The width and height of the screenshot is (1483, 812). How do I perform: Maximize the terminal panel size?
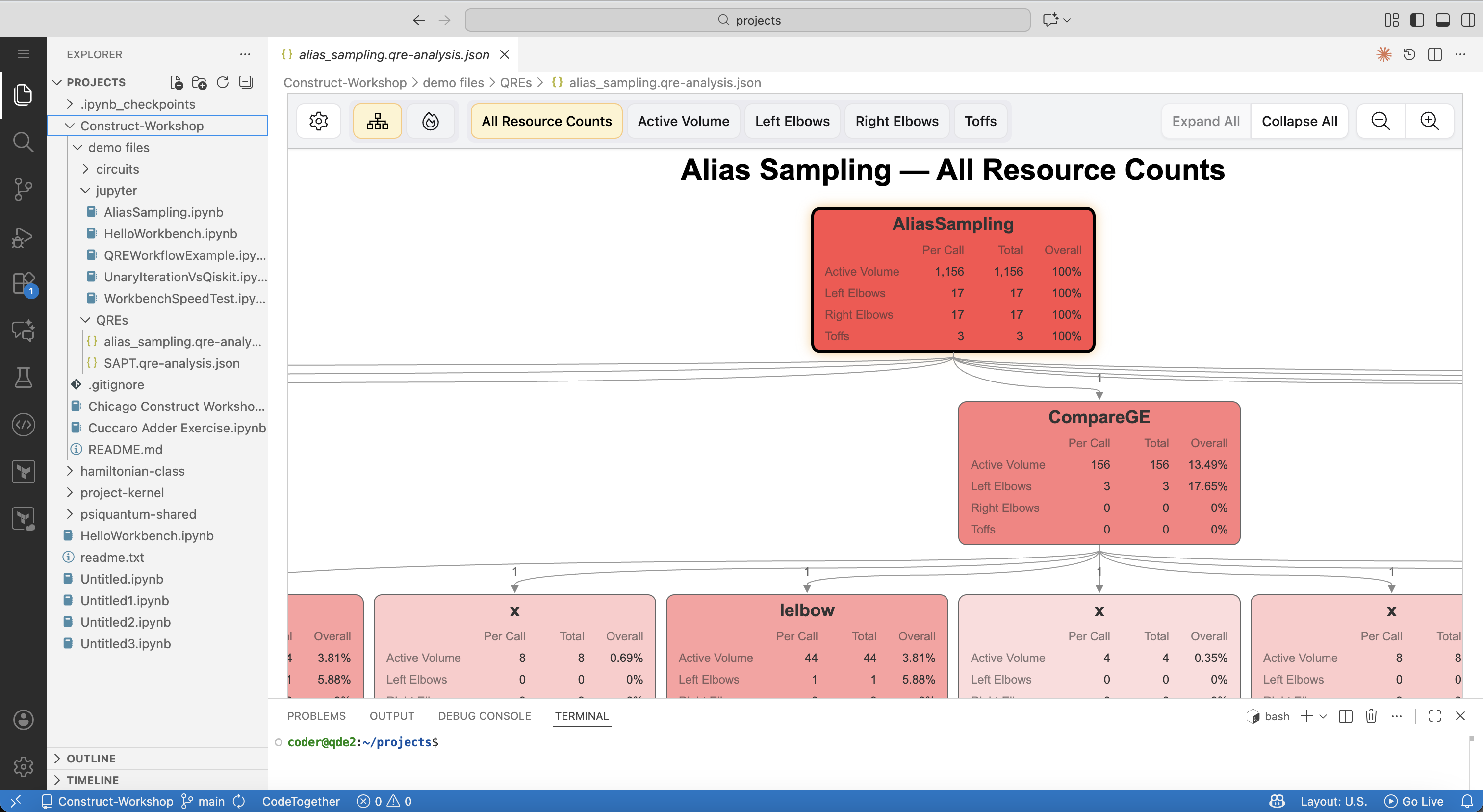[1434, 716]
